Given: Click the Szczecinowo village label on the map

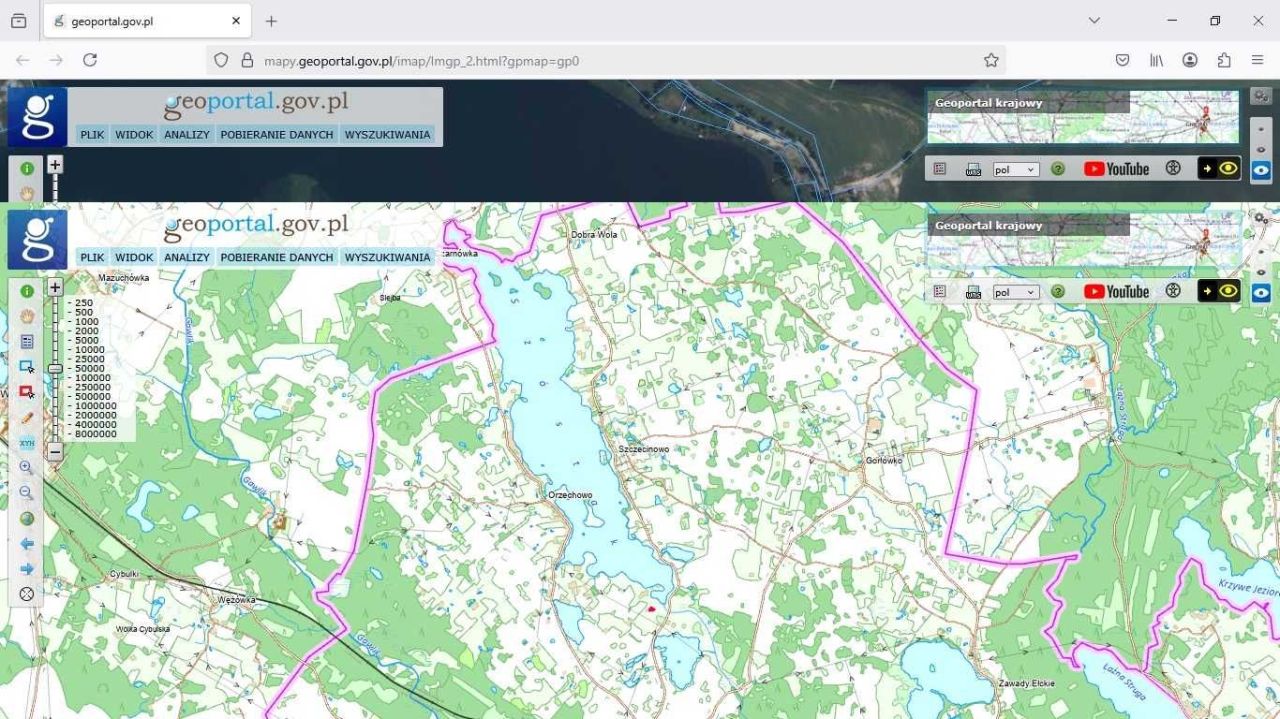Looking at the screenshot, I should (644, 449).
